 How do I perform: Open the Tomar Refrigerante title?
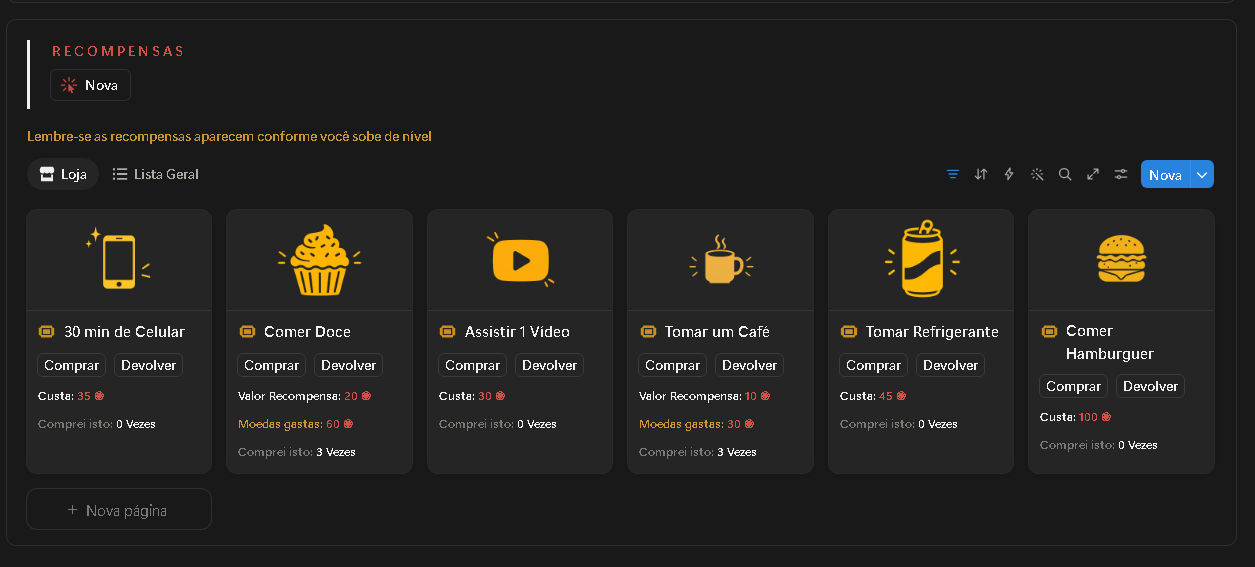[932, 332]
